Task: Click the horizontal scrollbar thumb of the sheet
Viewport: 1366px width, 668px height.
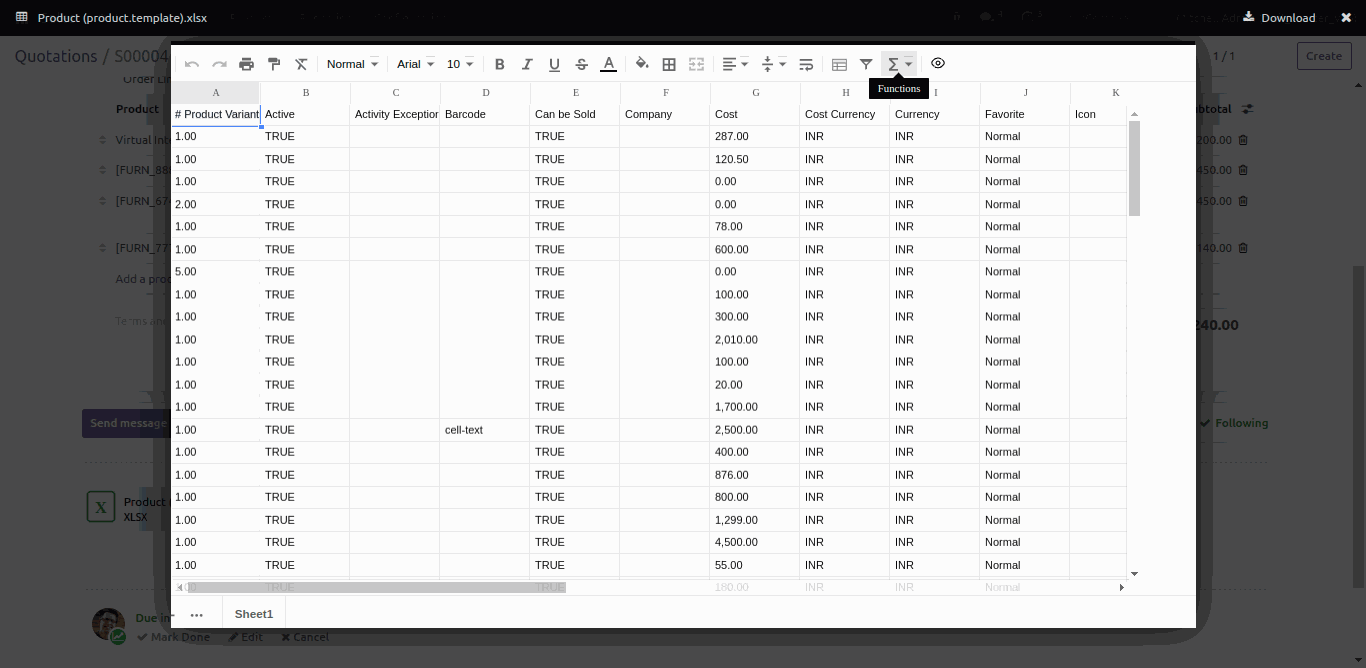Action: click(x=375, y=587)
